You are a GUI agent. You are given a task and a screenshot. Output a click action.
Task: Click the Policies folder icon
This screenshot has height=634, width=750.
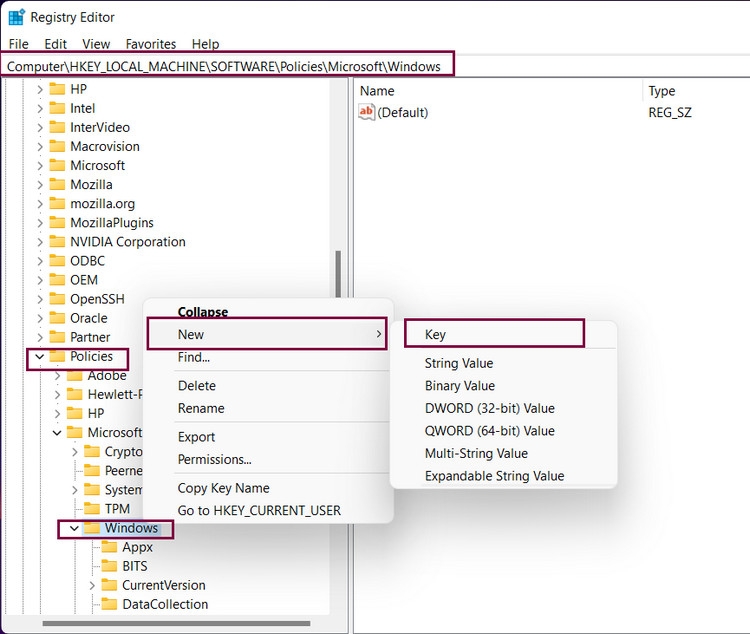coord(57,356)
